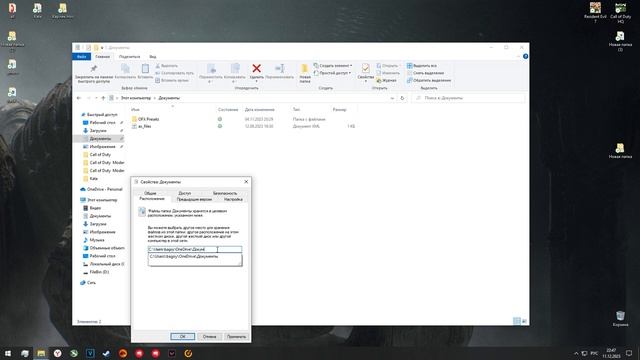The width and height of the screenshot is (640, 360).
Task: Click the Name column header
Action: click(135, 109)
